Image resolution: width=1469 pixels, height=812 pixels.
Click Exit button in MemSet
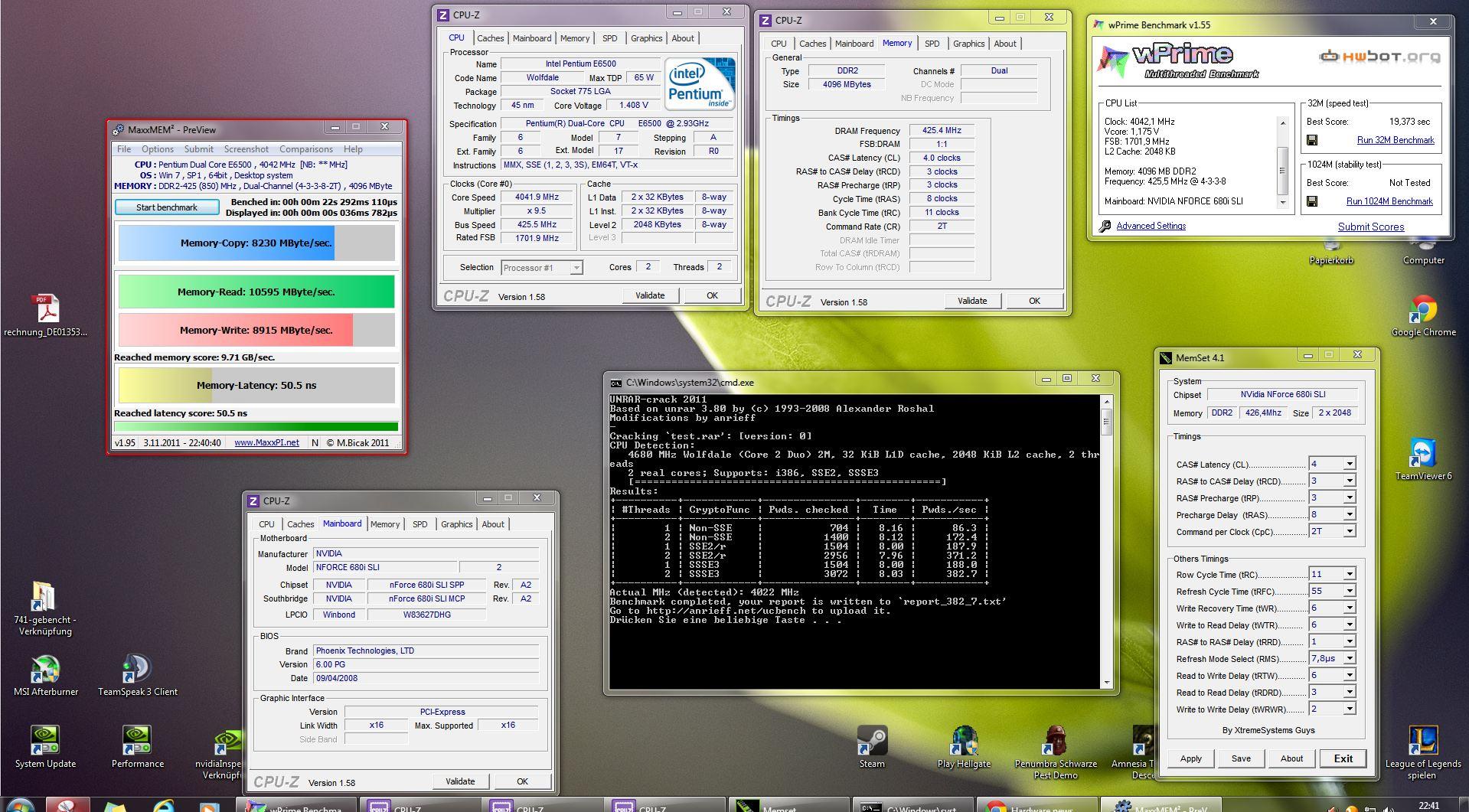click(1343, 758)
